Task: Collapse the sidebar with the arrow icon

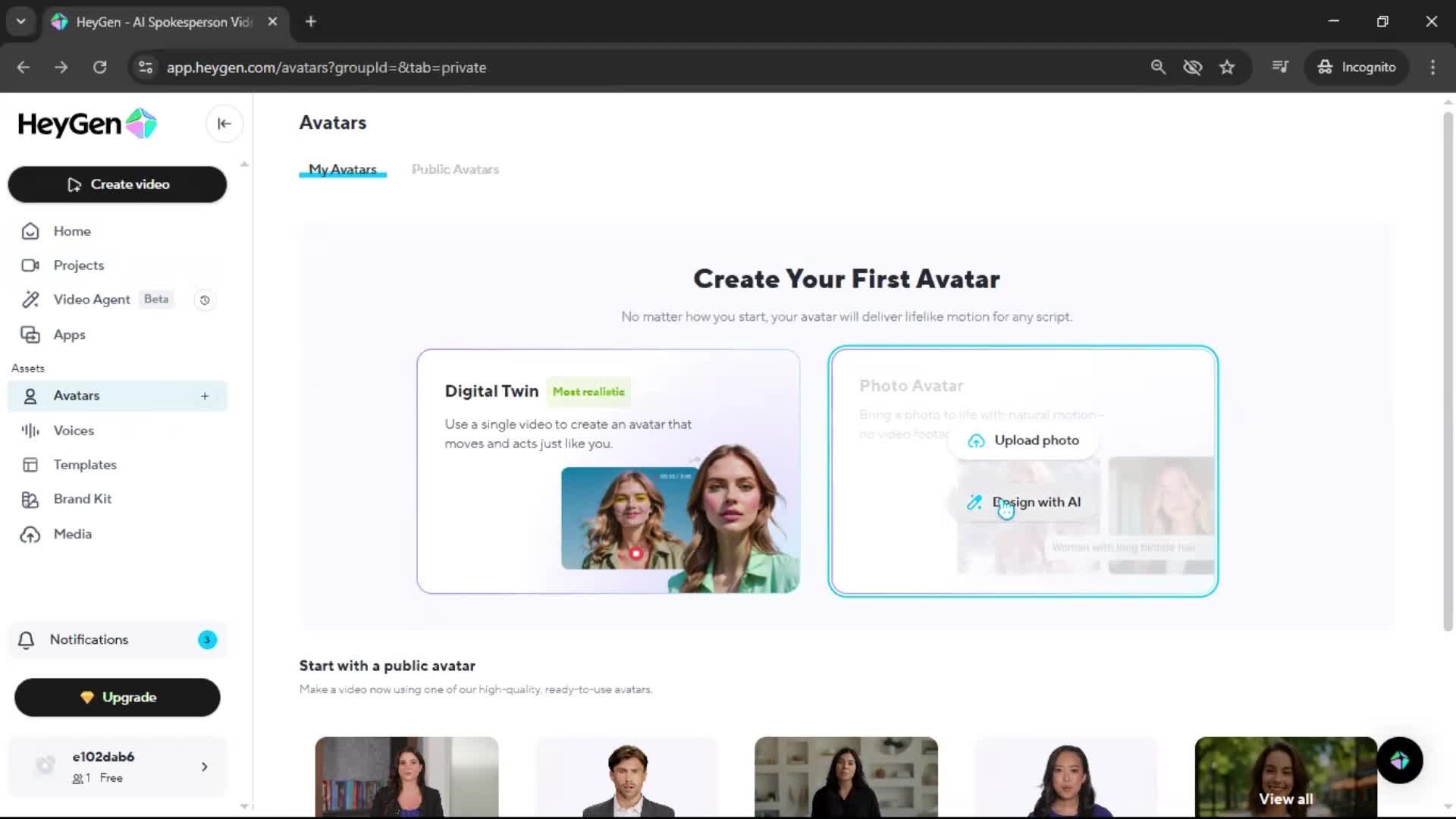Action: click(224, 124)
